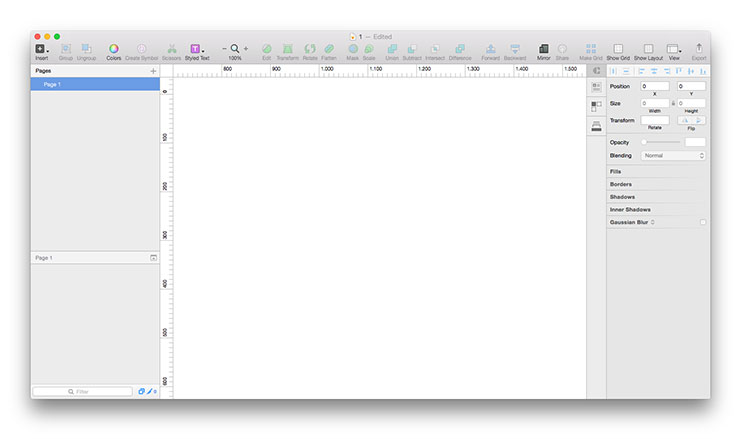Apply the Intersect boolean operation

[435, 49]
